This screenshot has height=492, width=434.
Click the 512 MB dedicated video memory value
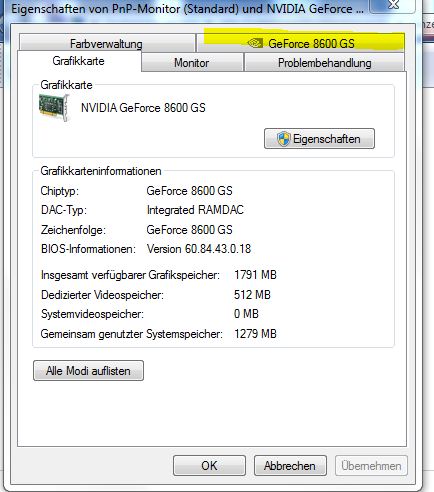pos(252,295)
